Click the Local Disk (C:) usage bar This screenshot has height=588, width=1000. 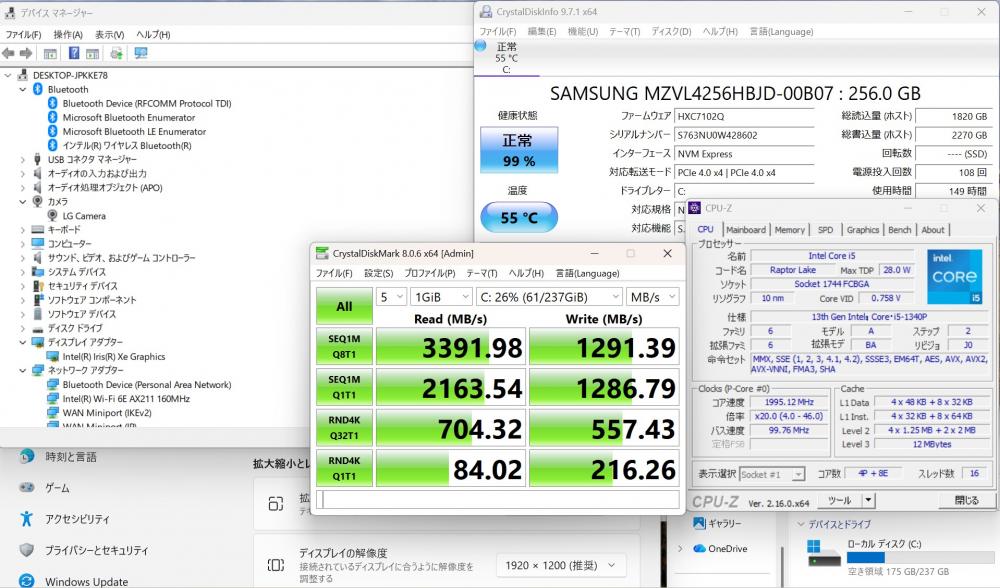tap(895, 557)
